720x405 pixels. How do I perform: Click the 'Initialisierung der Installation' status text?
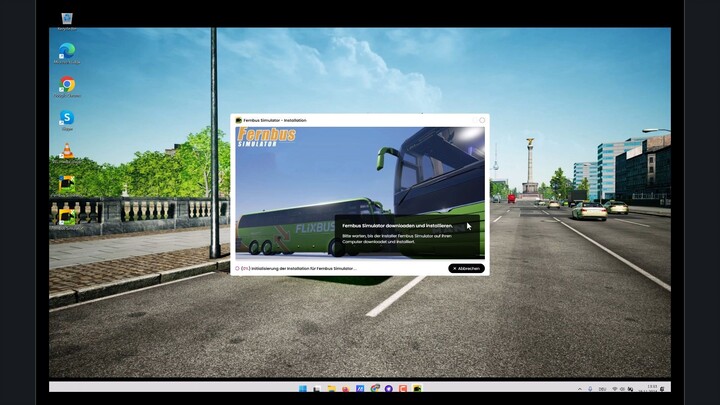[x=304, y=269]
